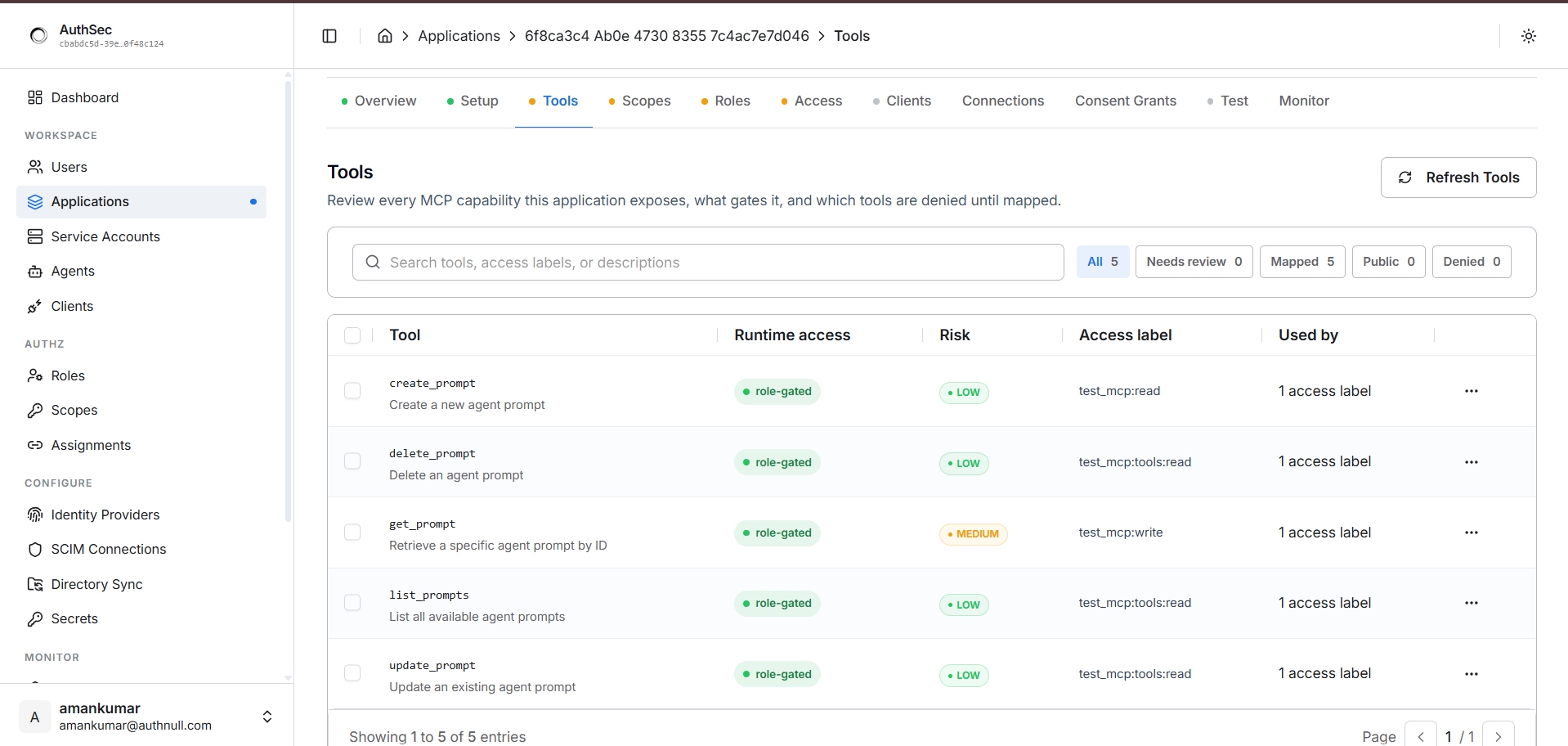
Task: Open Assignments in the sidebar
Action: (141, 445)
